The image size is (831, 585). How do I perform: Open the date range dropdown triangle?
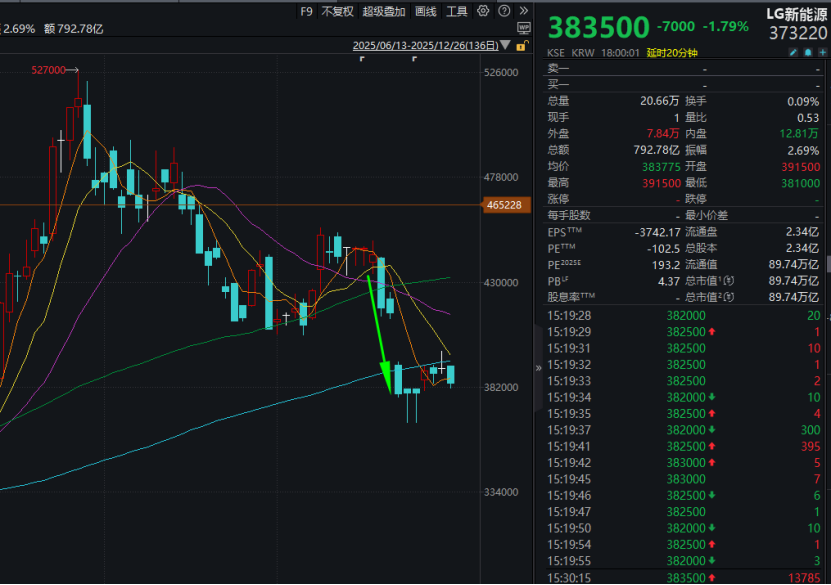click(506, 46)
